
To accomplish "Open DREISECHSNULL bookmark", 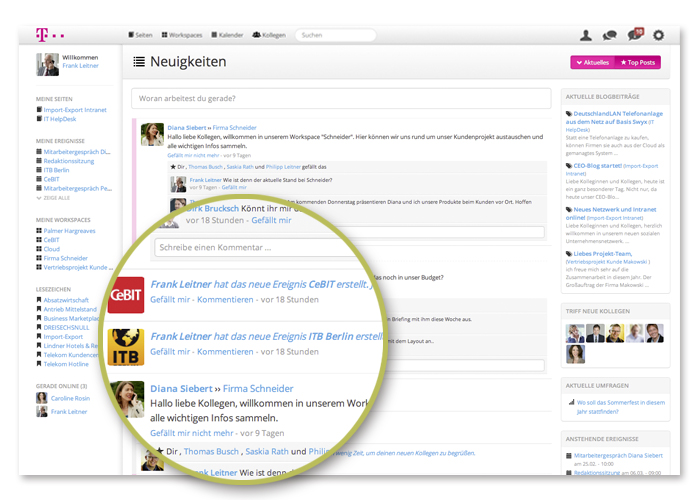I will point(67,327).
